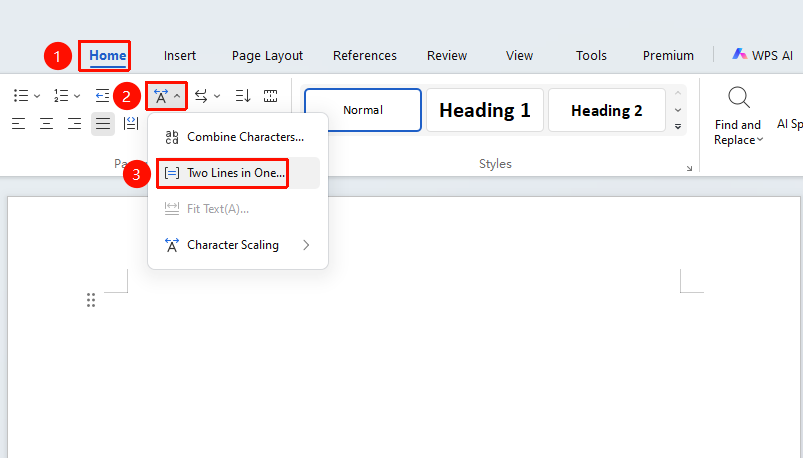The width and height of the screenshot is (803, 458).
Task: Expand the styles gallery more arrow
Action: coord(678,127)
